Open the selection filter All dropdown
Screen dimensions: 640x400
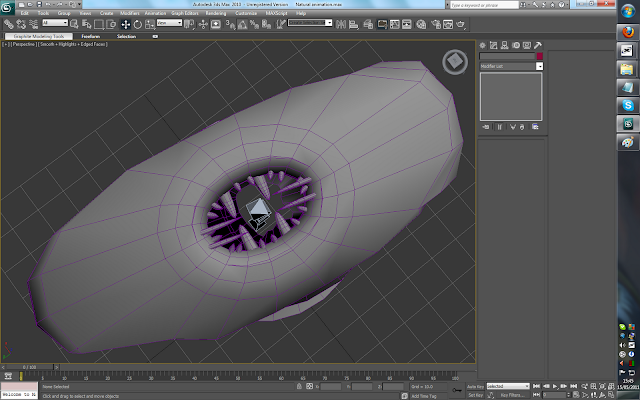click(x=55, y=23)
